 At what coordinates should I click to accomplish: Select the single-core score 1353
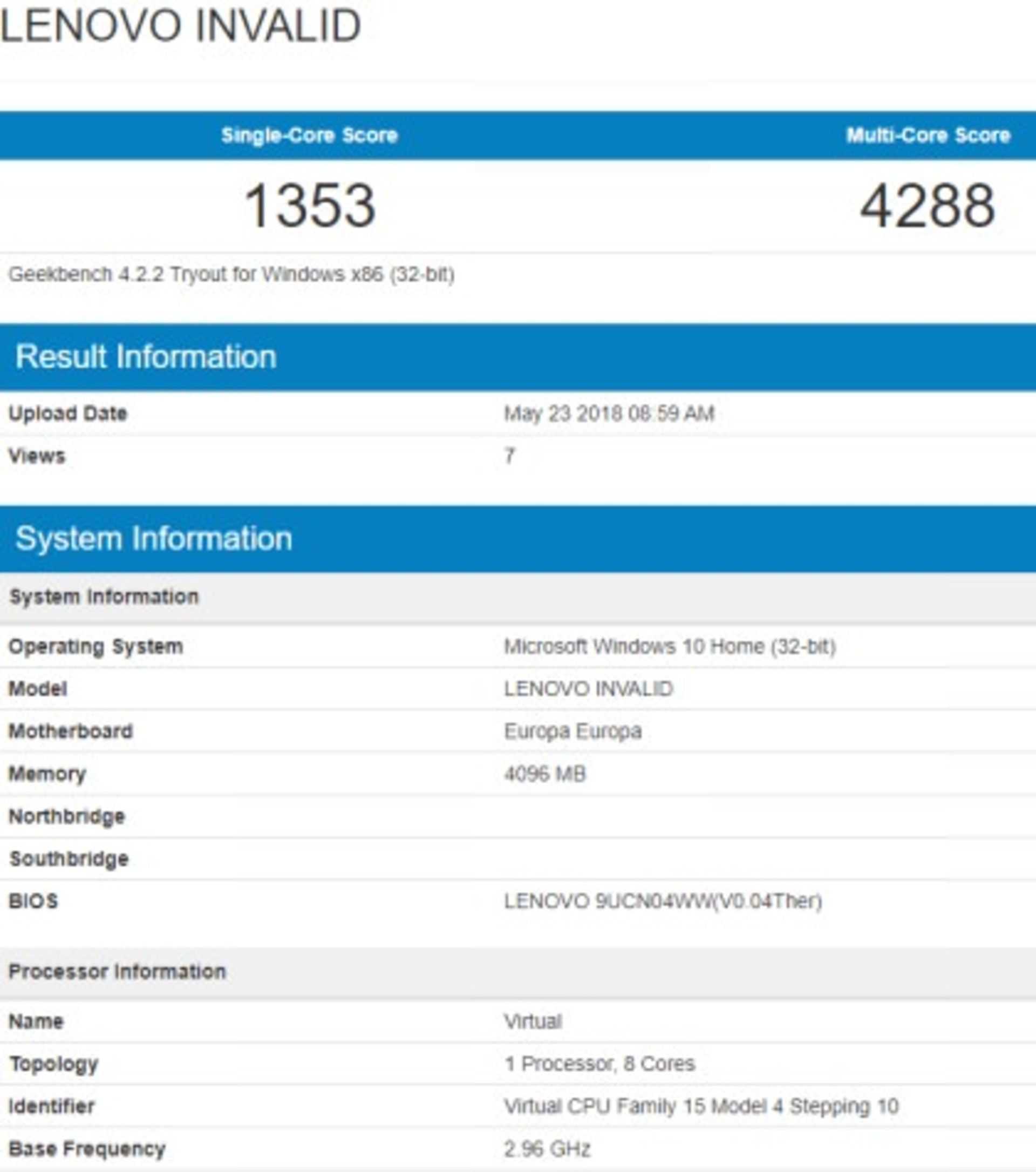click(310, 206)
